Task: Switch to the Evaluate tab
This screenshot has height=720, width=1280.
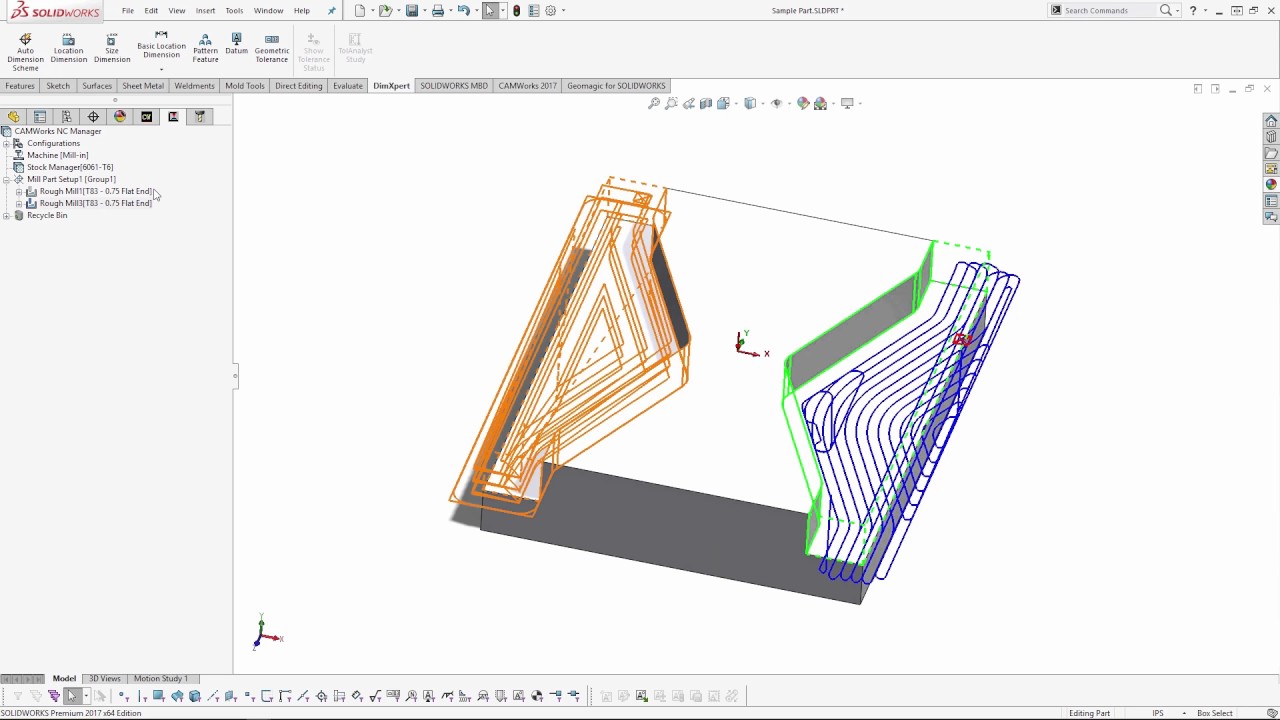Action: (x=348, y=86)
